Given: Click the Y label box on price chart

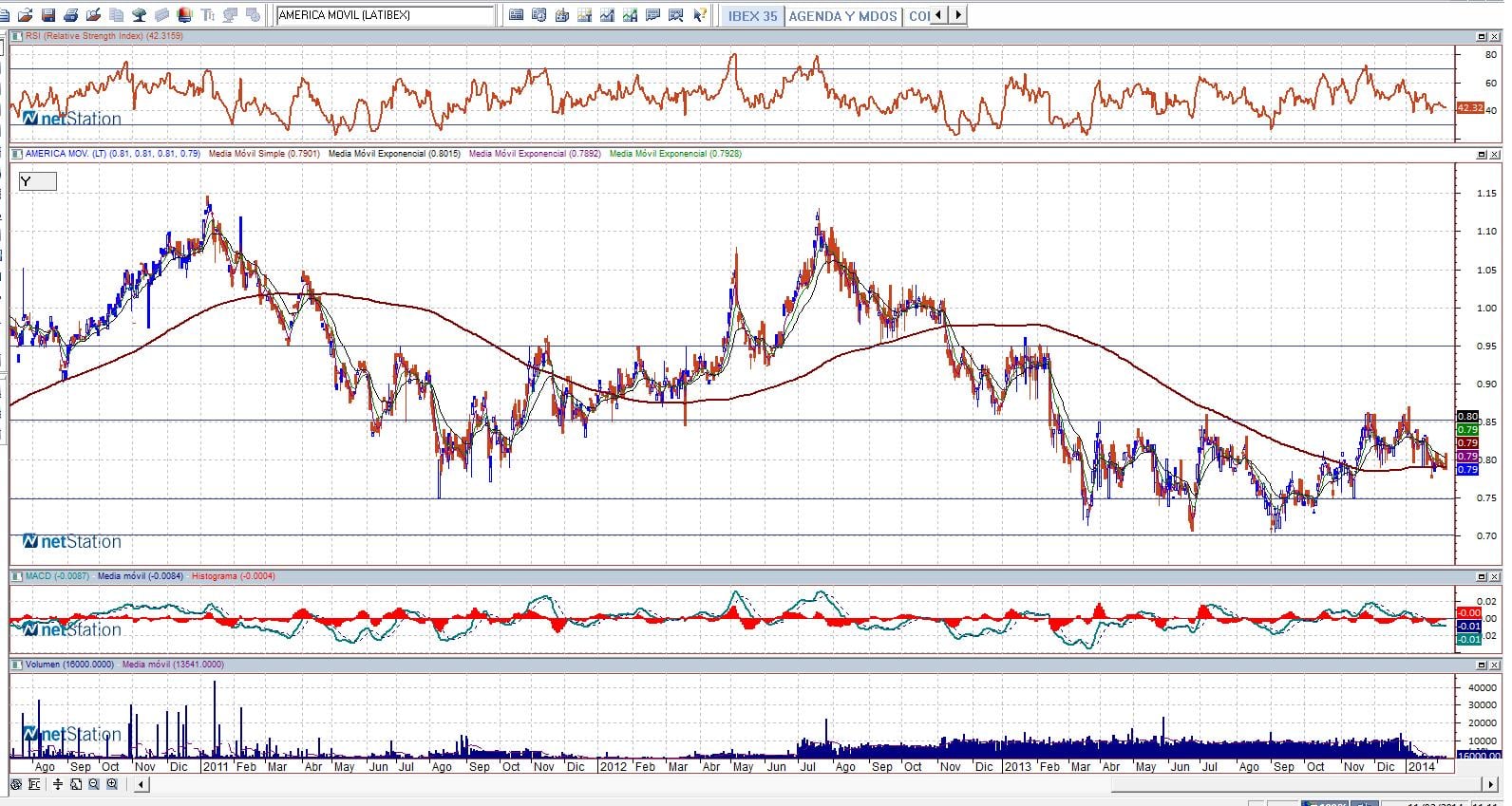Looking at the screenshot, I should [x=37, y=181].
